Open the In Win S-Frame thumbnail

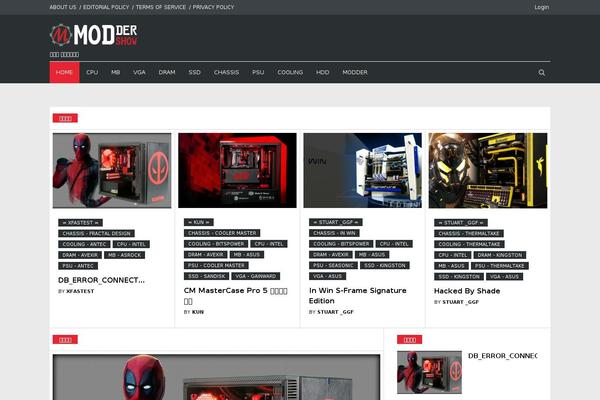tap(362, 170)
